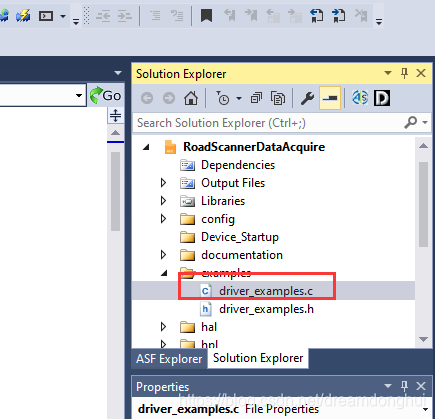Open dropdown arrow beside pending changes filter
435x419 pixels.
pyautogui.click(x=239, y=98)
